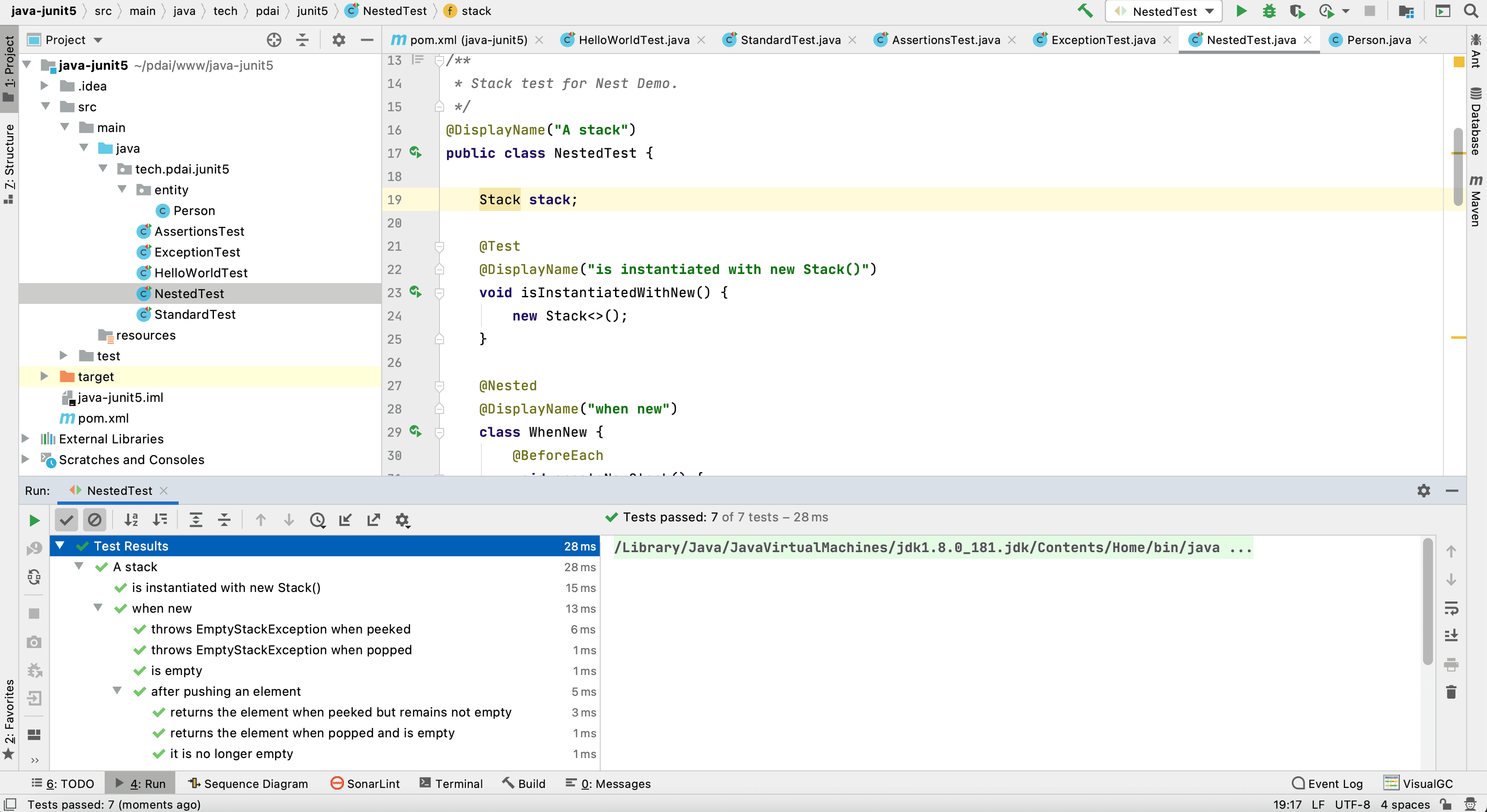Click the Rerun tests green play icon
This screenshot has height=812, width=1487.
coord(34,520)
